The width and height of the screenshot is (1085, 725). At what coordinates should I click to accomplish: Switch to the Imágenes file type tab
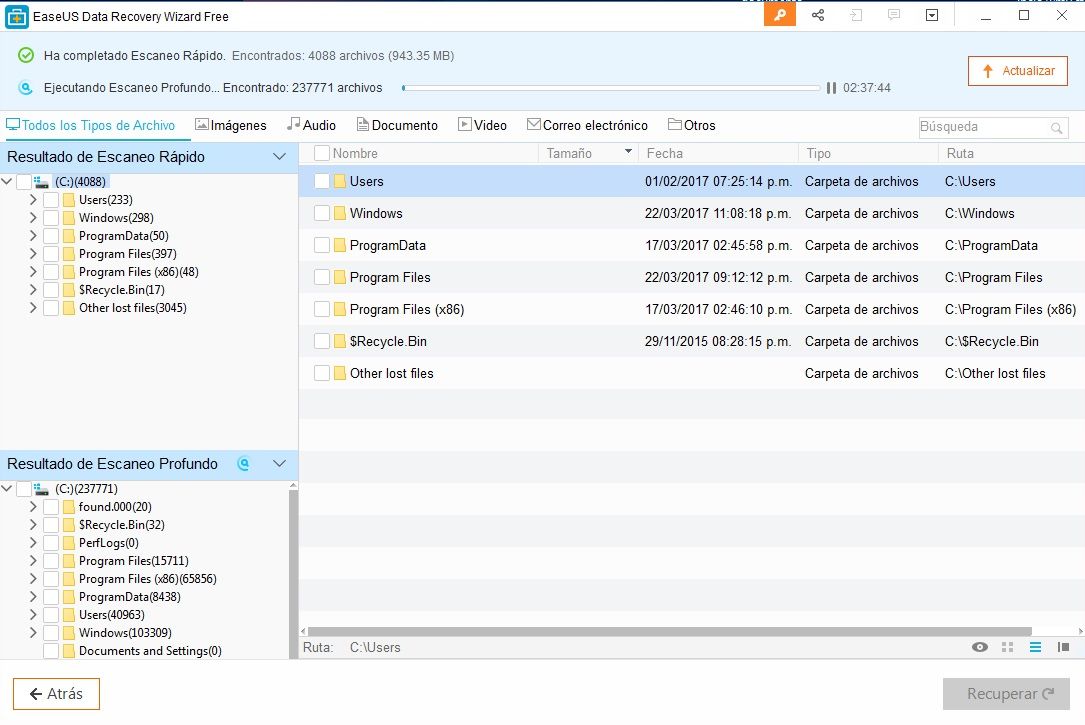(231, 125)
